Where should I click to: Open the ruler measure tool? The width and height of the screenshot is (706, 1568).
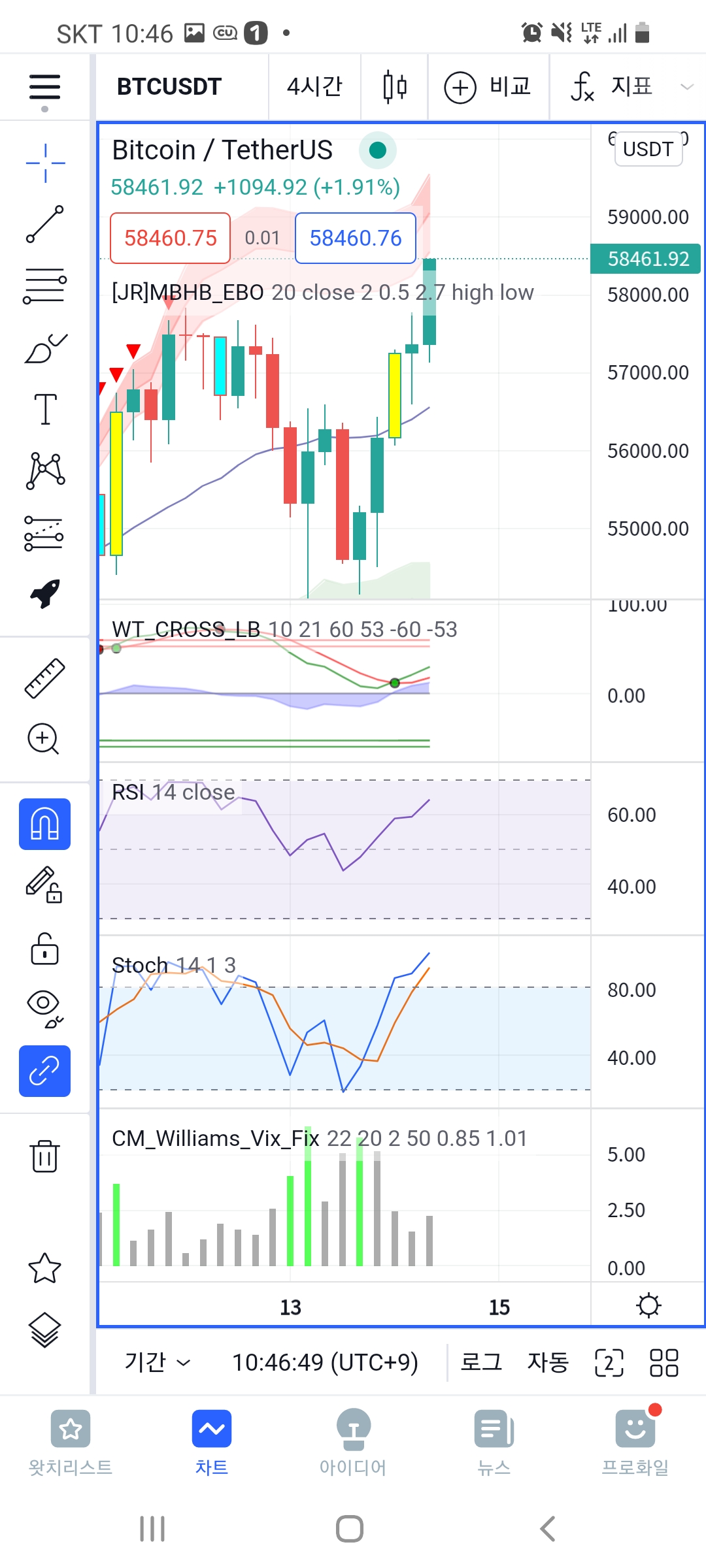pyautogui.click(x=44, y=678)
